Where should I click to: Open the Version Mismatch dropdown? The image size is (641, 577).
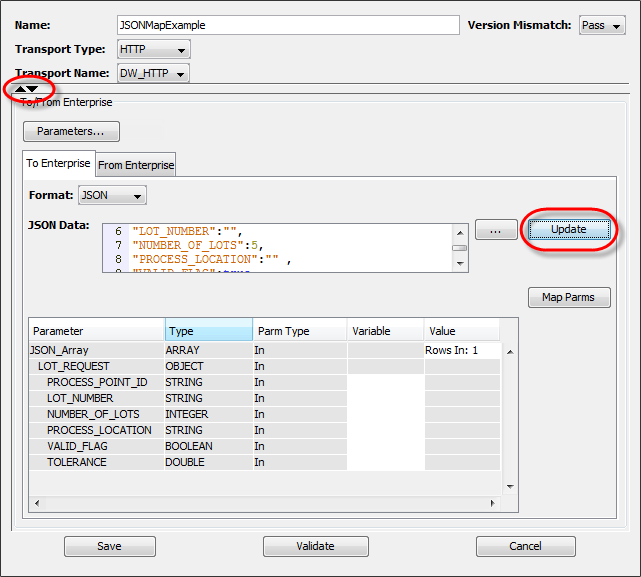[602, 25]
